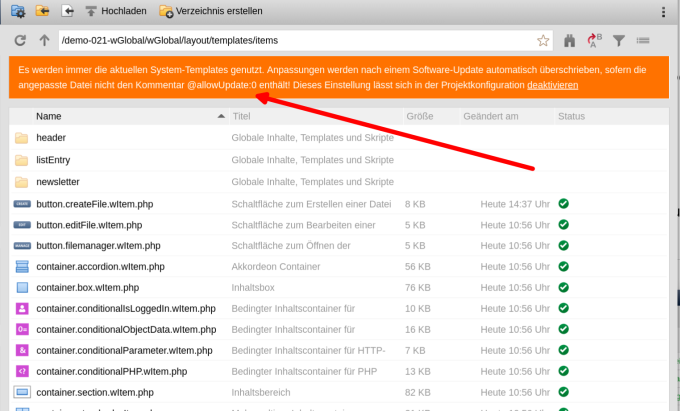
Task: Go up one directory level
Action: (43, 41)
